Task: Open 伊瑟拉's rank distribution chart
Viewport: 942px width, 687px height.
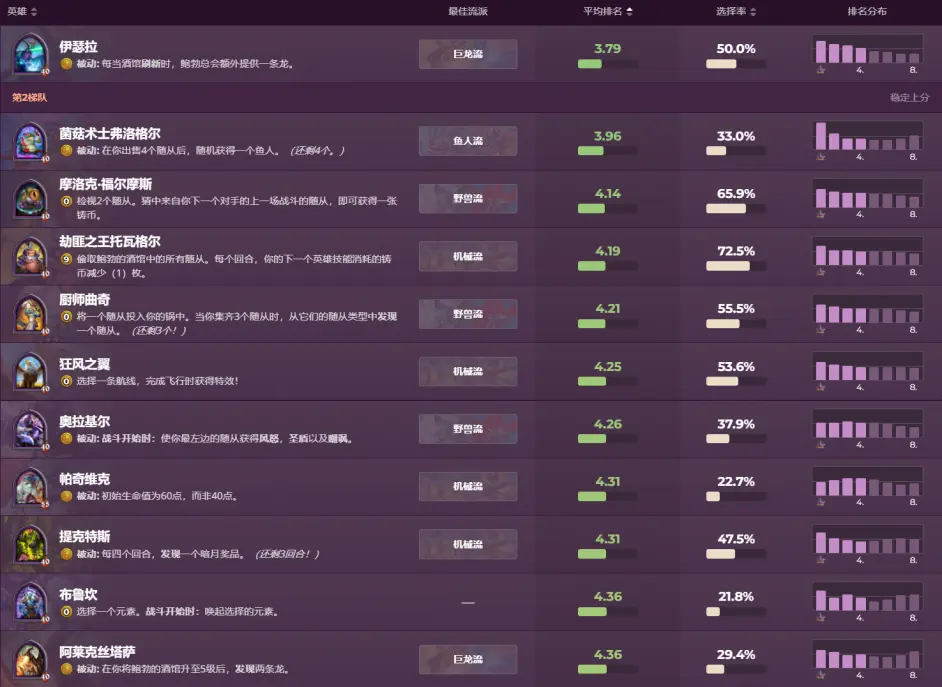Action: tap(867, 55)
